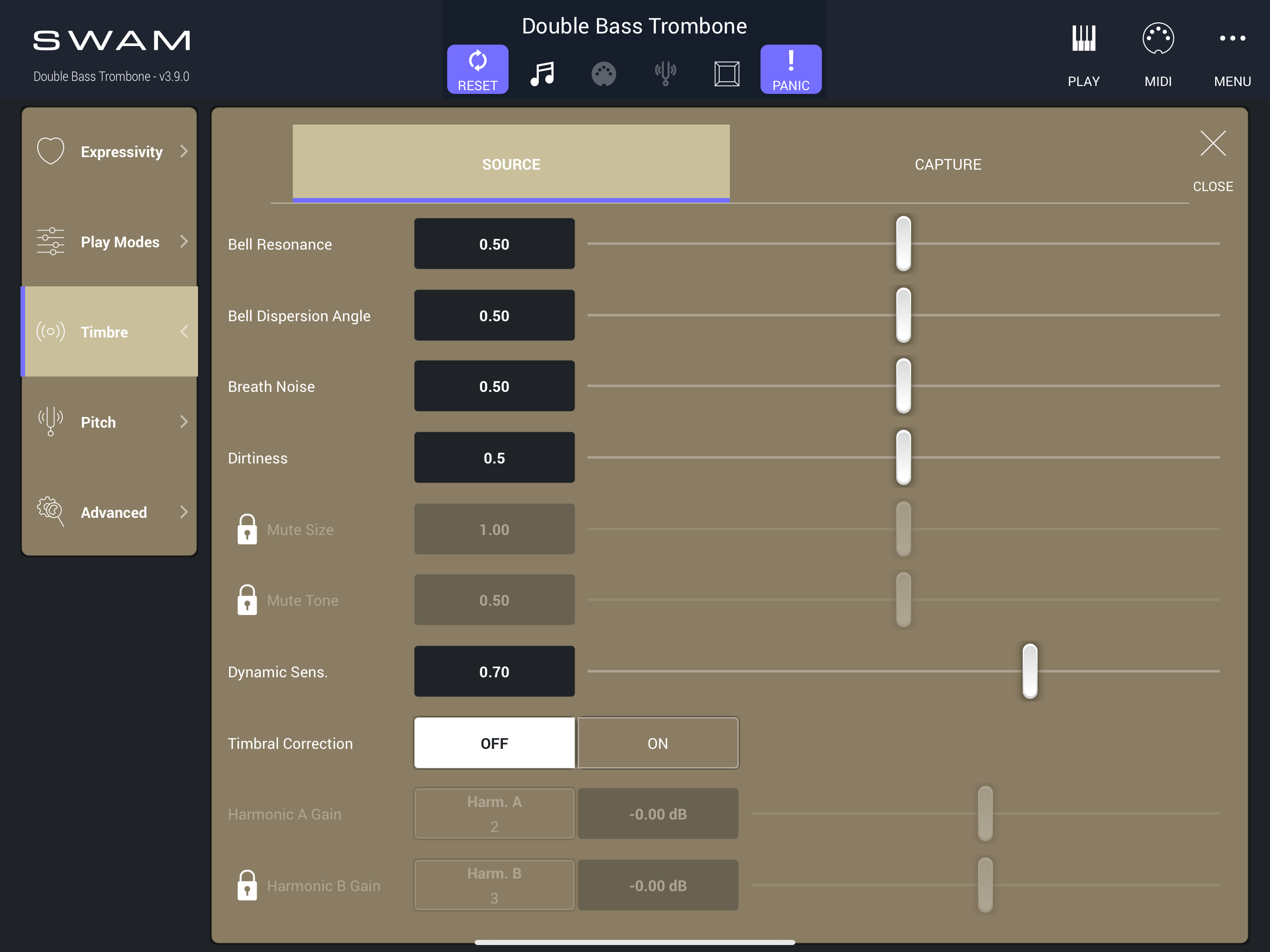
Task: Open the Harm. B harmonic selector
Action: point(494,885)
